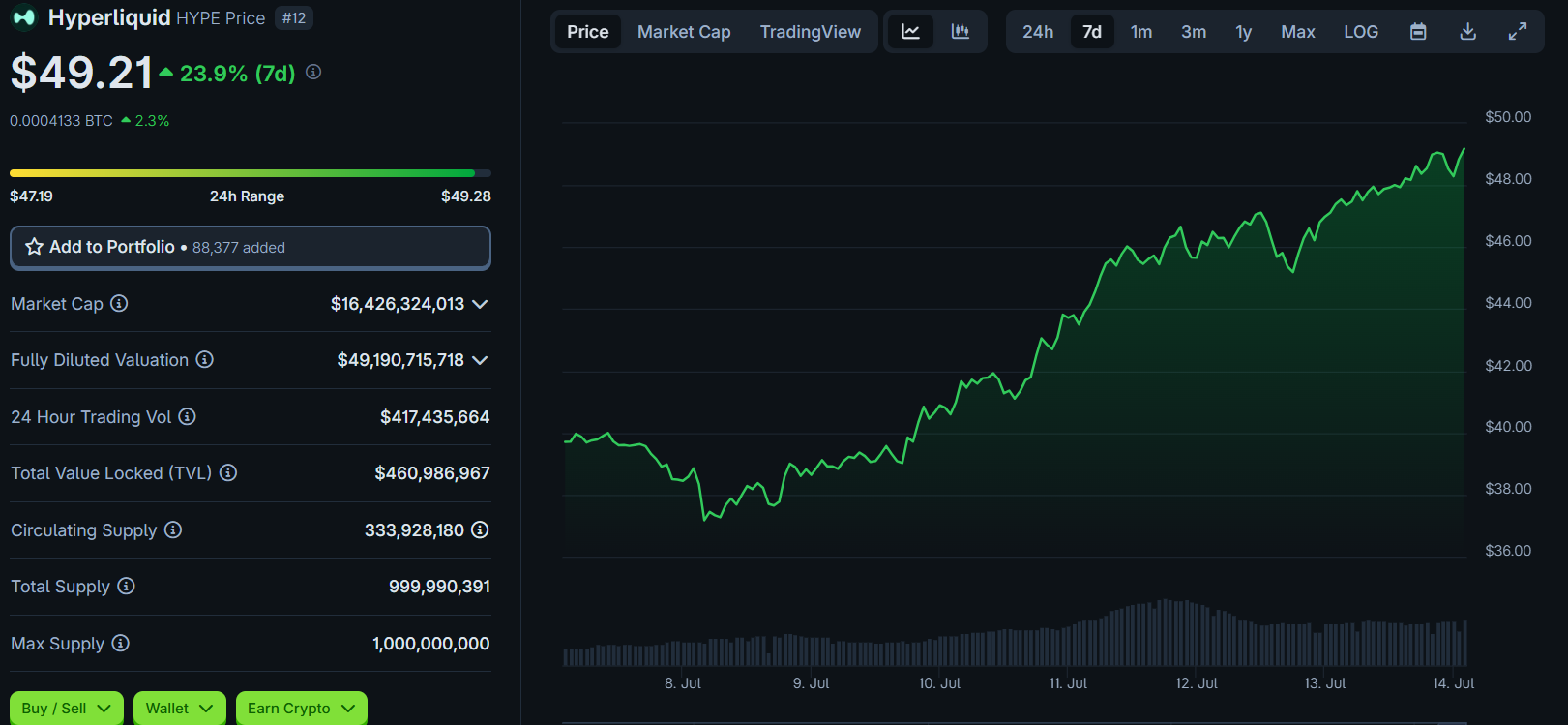Show 24 Hour Trading Vol info icon
The height and width of the screenshot is (725, 1568).
187,416
